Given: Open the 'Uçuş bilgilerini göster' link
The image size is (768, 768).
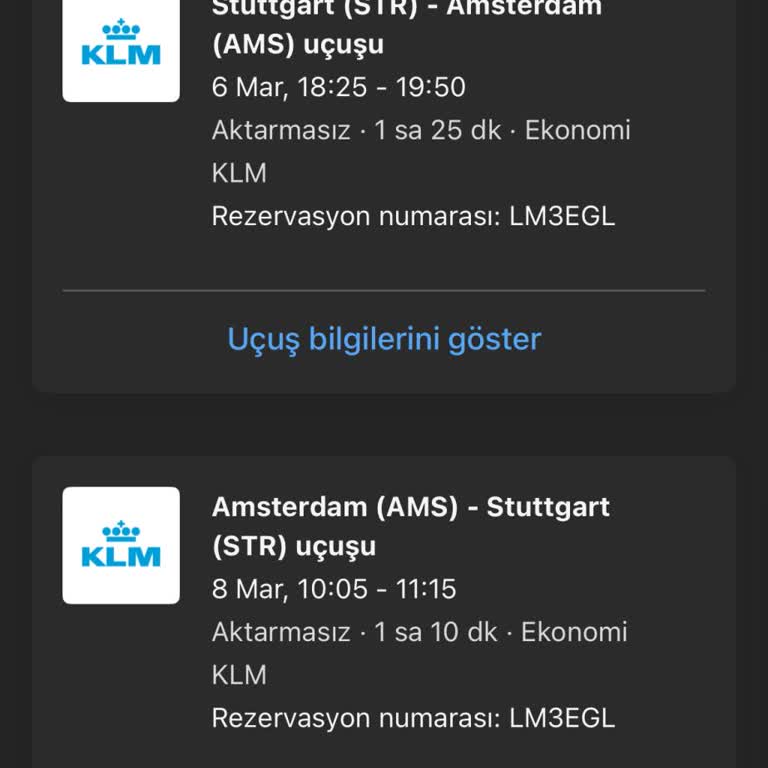Looking at the screenshot, I should click(384, 339).
